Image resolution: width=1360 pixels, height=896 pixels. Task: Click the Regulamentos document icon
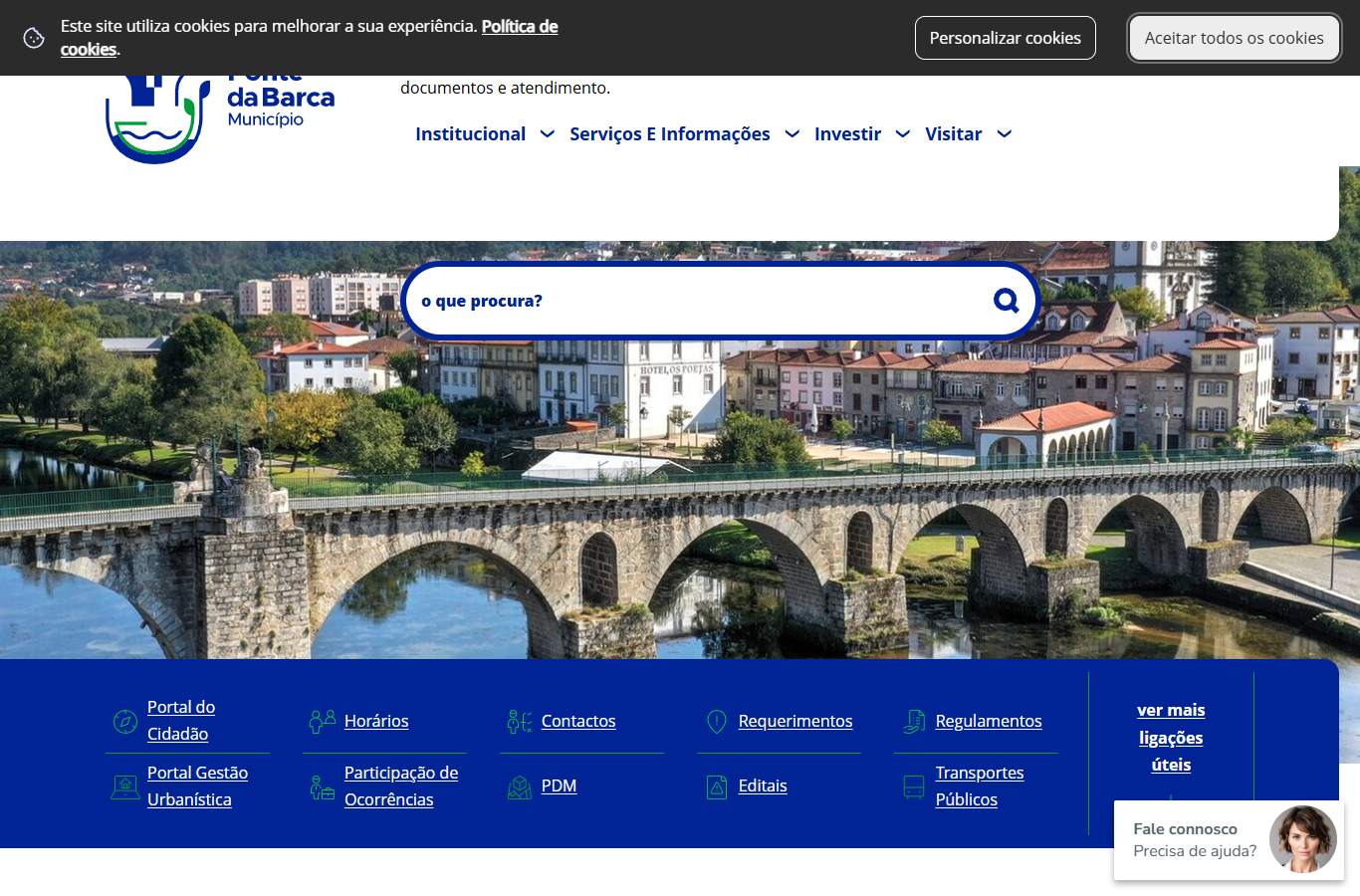[x=913, y=722]
